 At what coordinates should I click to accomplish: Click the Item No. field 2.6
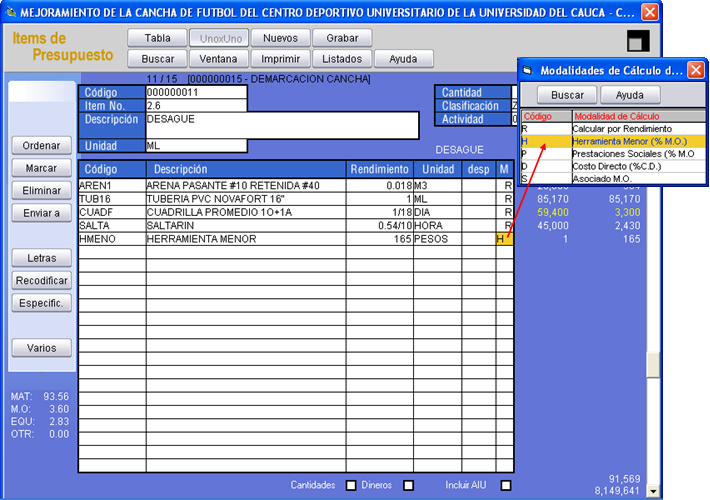197,106
